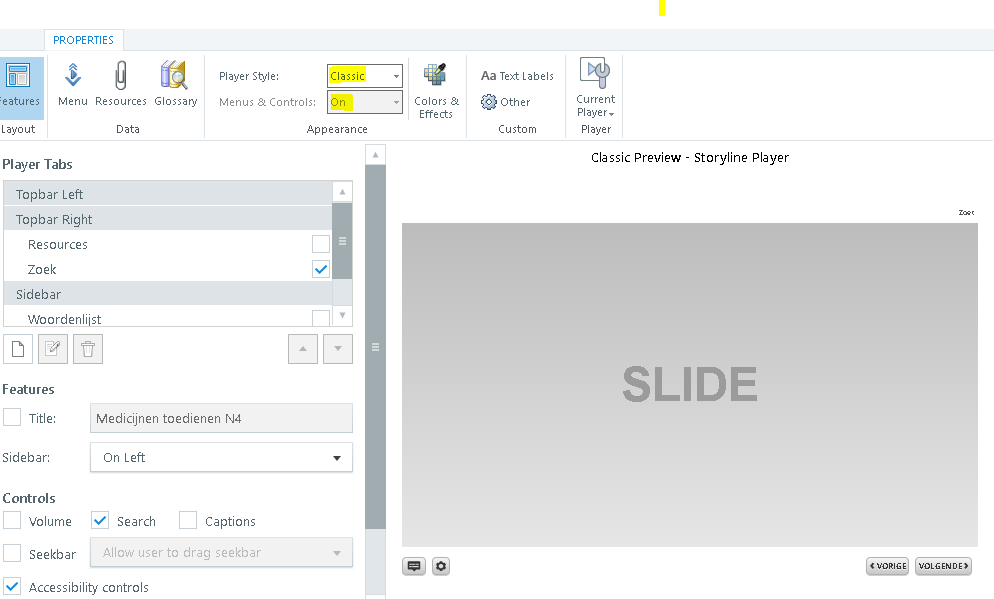Click Player Tabs list scroll-down arrow

(342, 315)
